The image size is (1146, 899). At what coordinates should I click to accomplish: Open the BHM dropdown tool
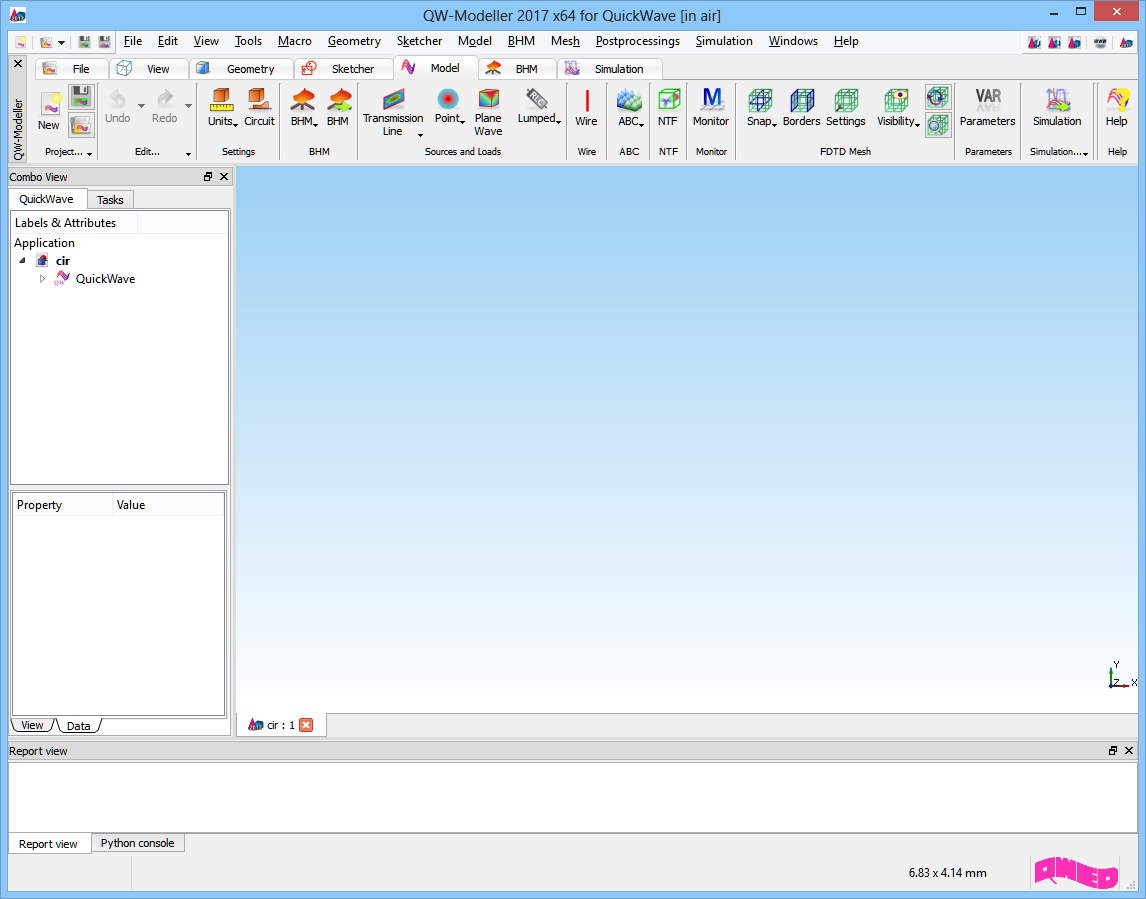303,107
